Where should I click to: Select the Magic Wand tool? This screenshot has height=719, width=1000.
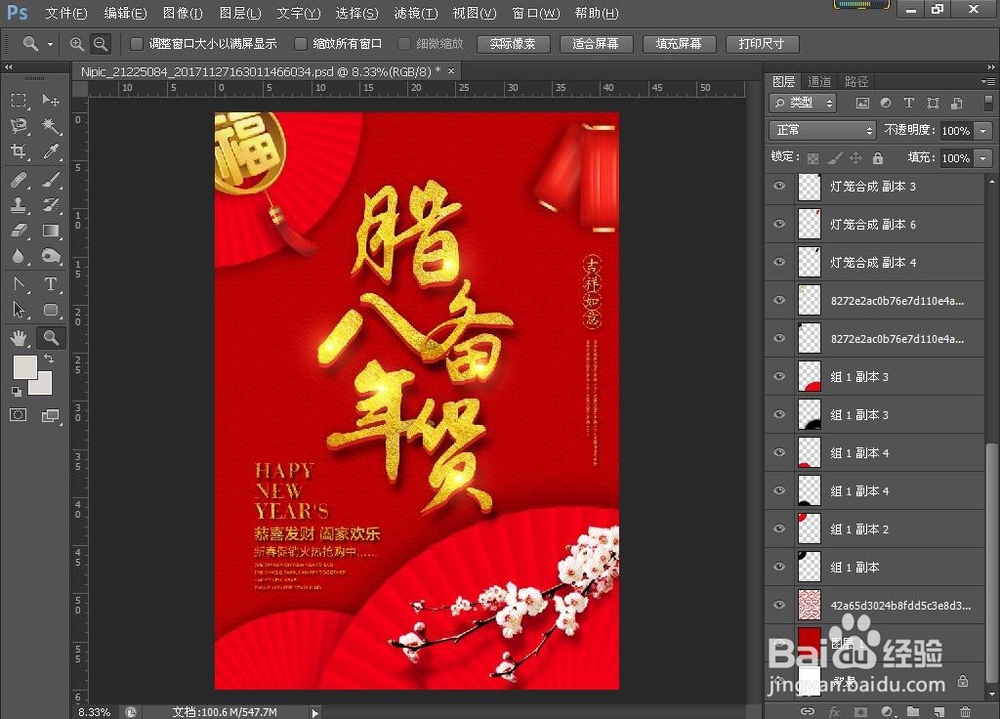tap(51, 126)
